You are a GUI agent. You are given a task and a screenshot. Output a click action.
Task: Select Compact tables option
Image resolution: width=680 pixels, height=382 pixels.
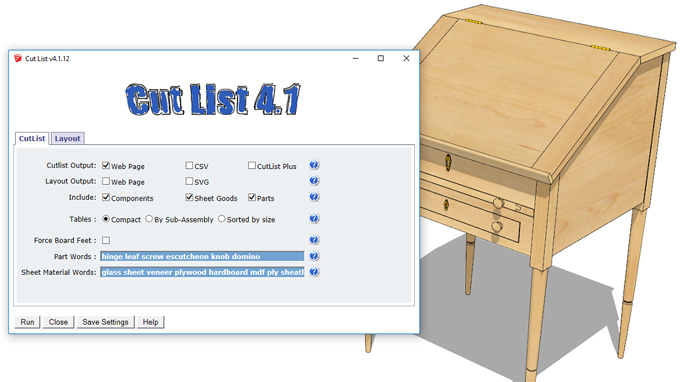[106, 219]
